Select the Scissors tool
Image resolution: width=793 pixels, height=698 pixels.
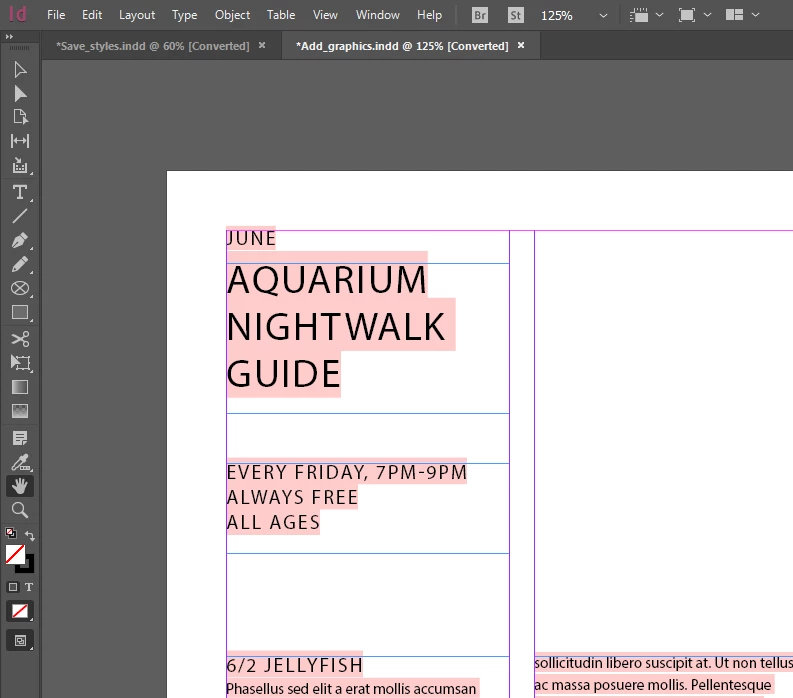tap(20, 339)
